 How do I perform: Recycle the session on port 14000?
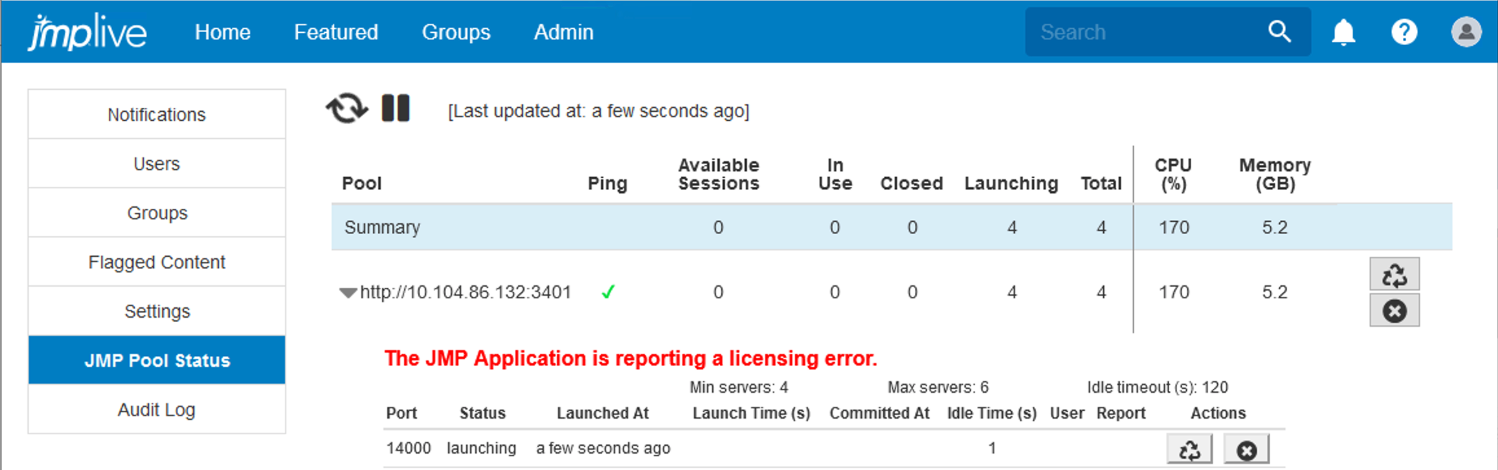click(x=1189, y=450)
